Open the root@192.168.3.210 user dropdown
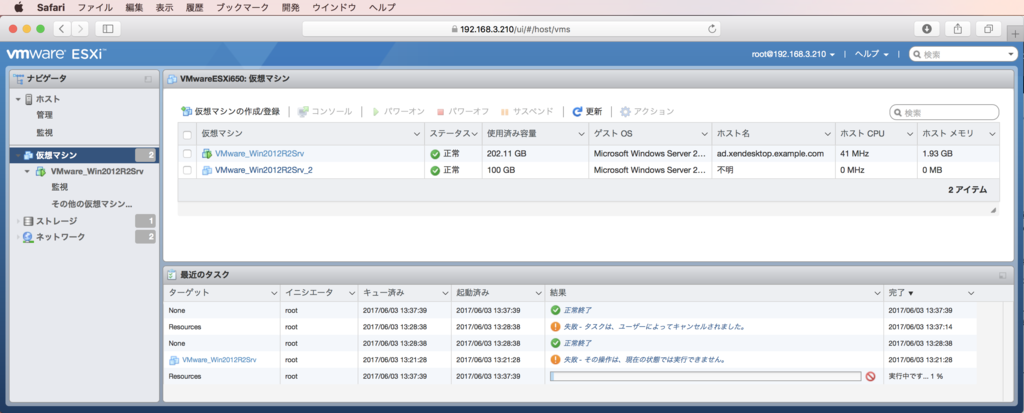The width and height of the screenshot is (1024, 413). (793, 54)
